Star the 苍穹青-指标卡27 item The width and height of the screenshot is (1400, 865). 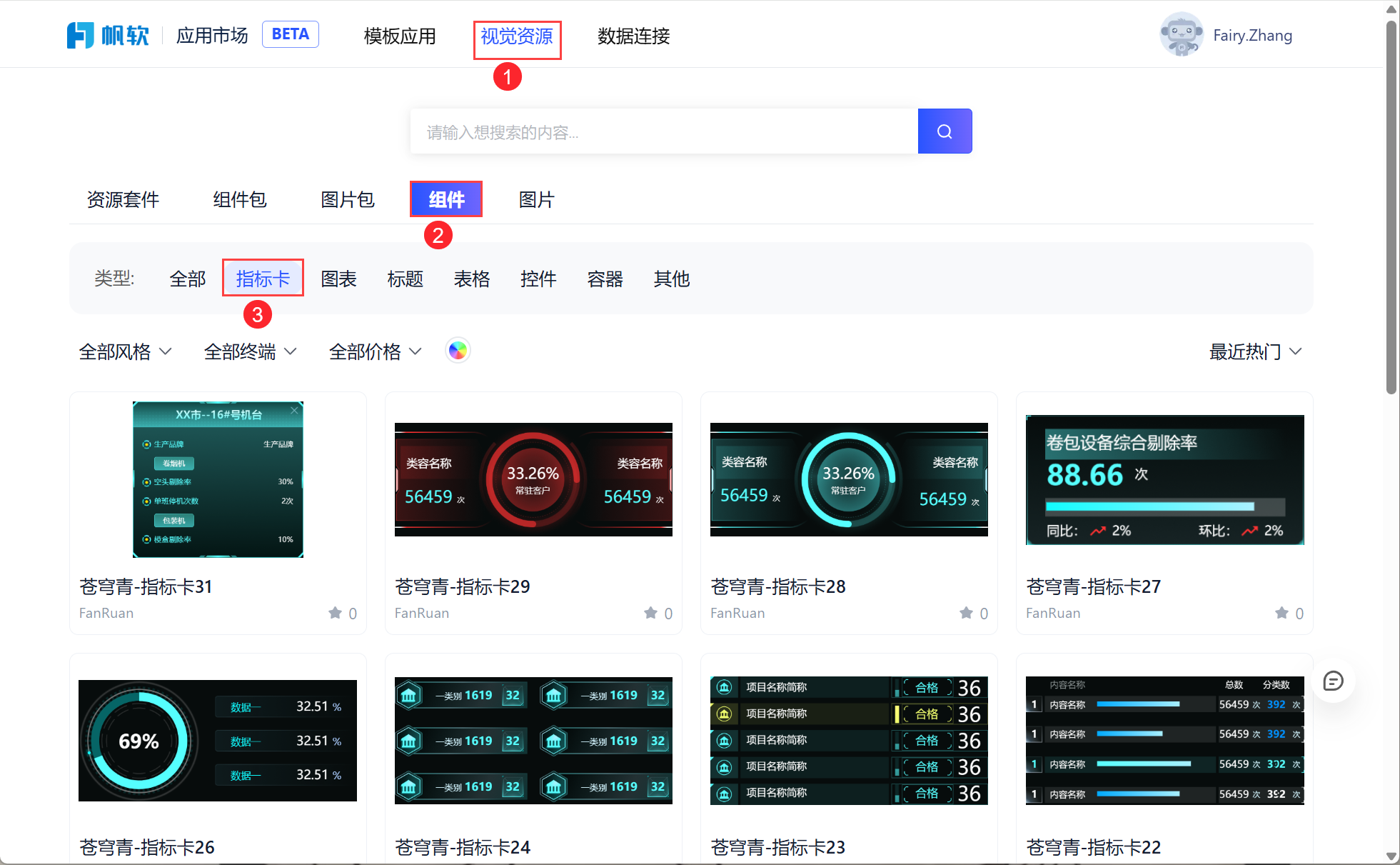pos(1281,612)
